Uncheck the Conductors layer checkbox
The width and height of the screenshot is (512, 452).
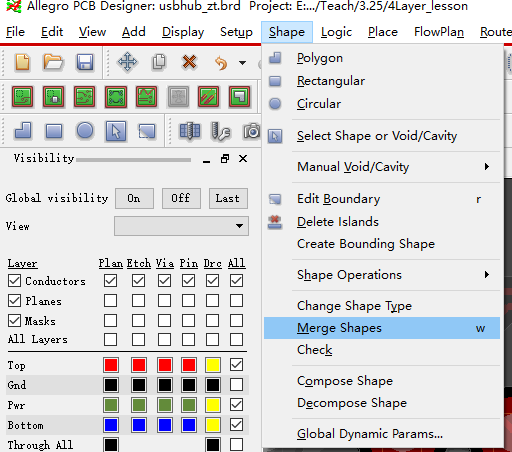point(14,281)
